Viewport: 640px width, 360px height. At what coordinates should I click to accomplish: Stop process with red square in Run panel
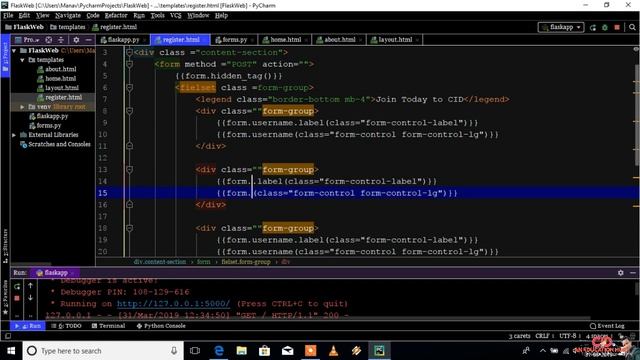coord(17,298)
